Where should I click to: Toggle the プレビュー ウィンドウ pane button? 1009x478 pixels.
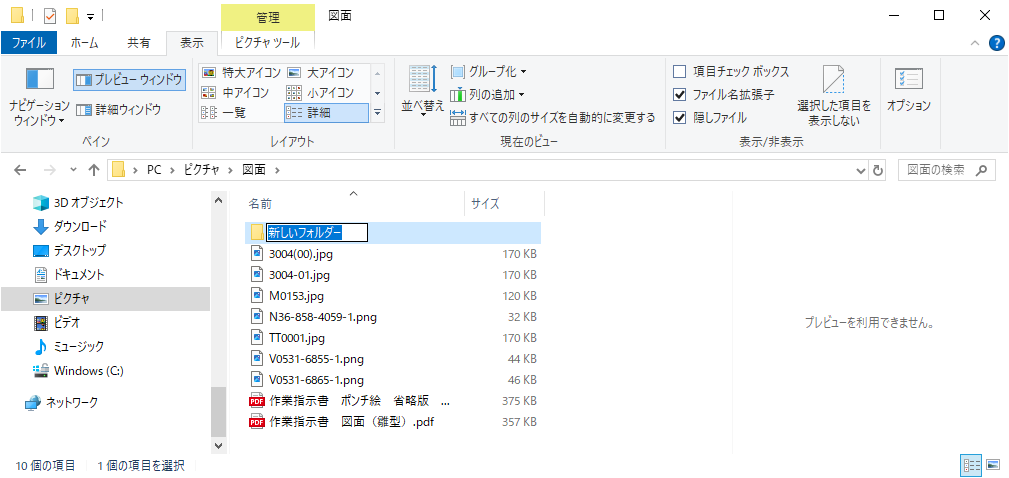(129, 79)
